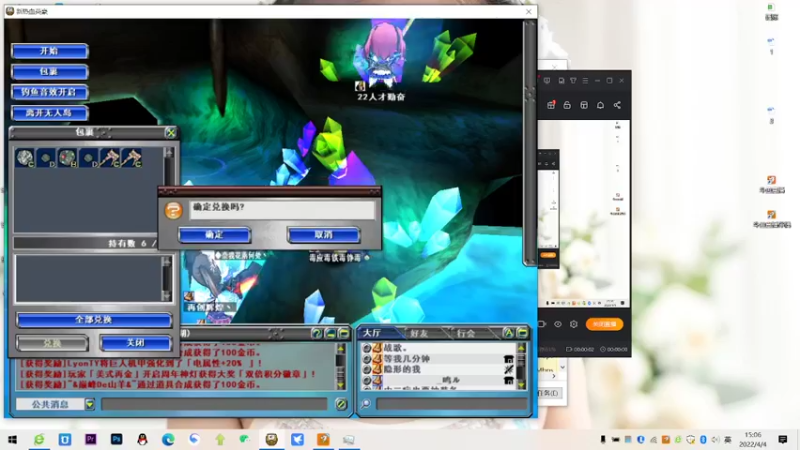Screen dimensions: 800x450
Task: Select the first stone item in the bag
Action: pos(24,158)
